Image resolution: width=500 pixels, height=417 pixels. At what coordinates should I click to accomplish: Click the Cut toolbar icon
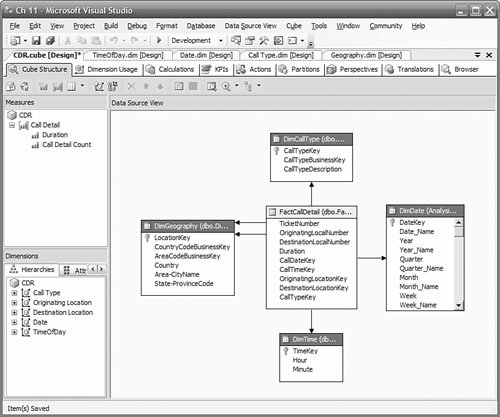point(68,41)
